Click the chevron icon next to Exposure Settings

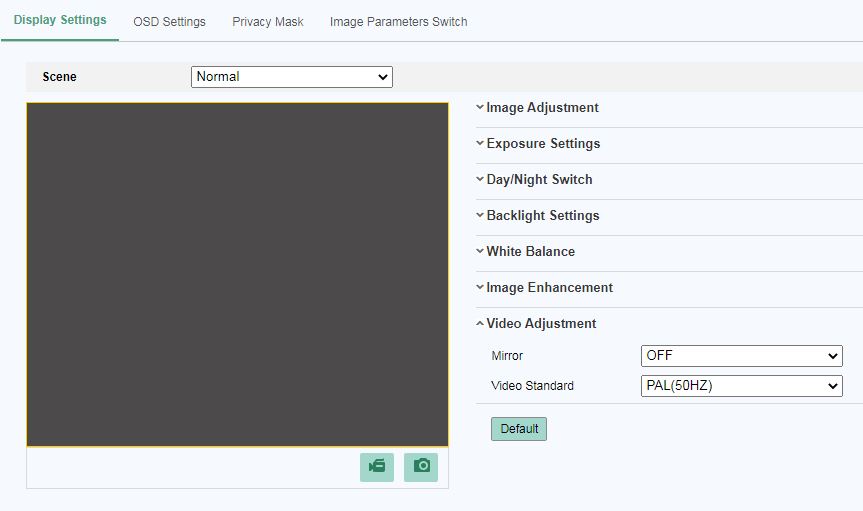(x=480, y=144)
